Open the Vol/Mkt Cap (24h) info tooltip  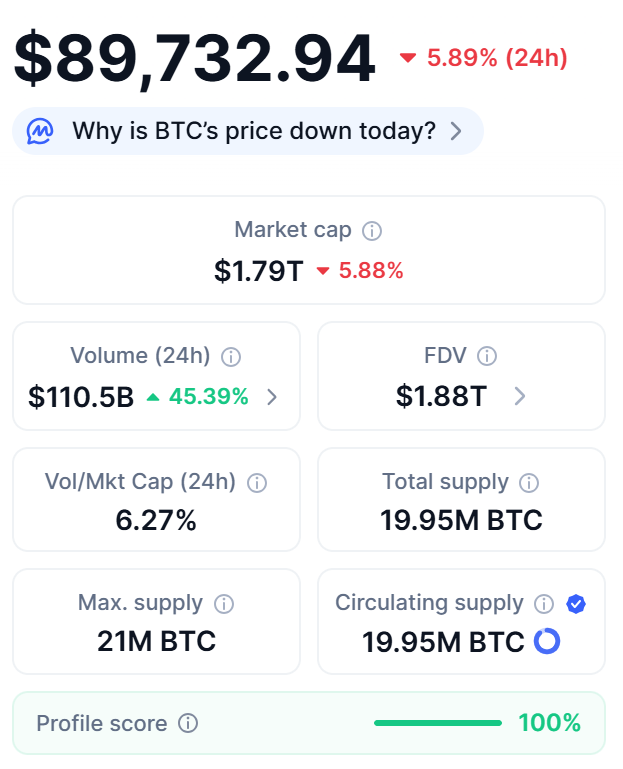(x=257, y=483)
